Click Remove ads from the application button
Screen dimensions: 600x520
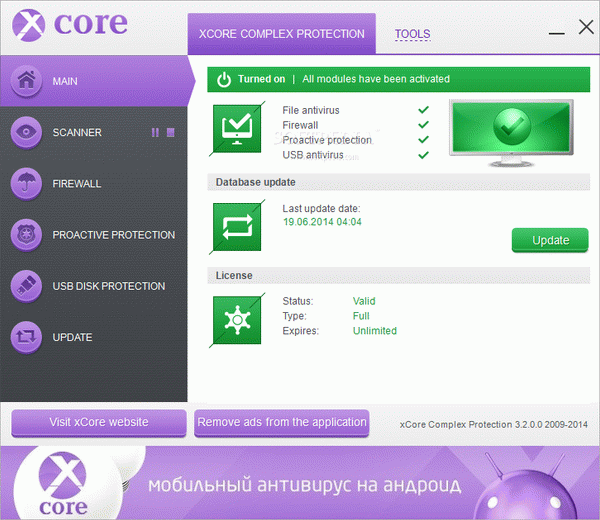click(282, 422)
